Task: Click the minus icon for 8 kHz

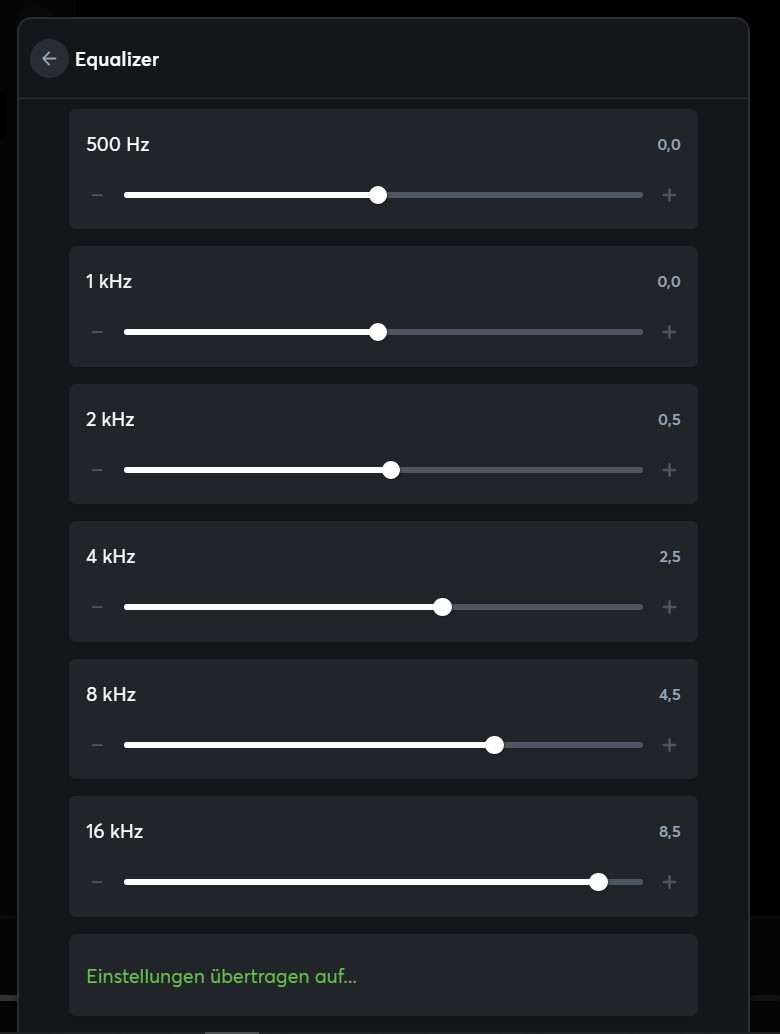Action: (97, 745)
